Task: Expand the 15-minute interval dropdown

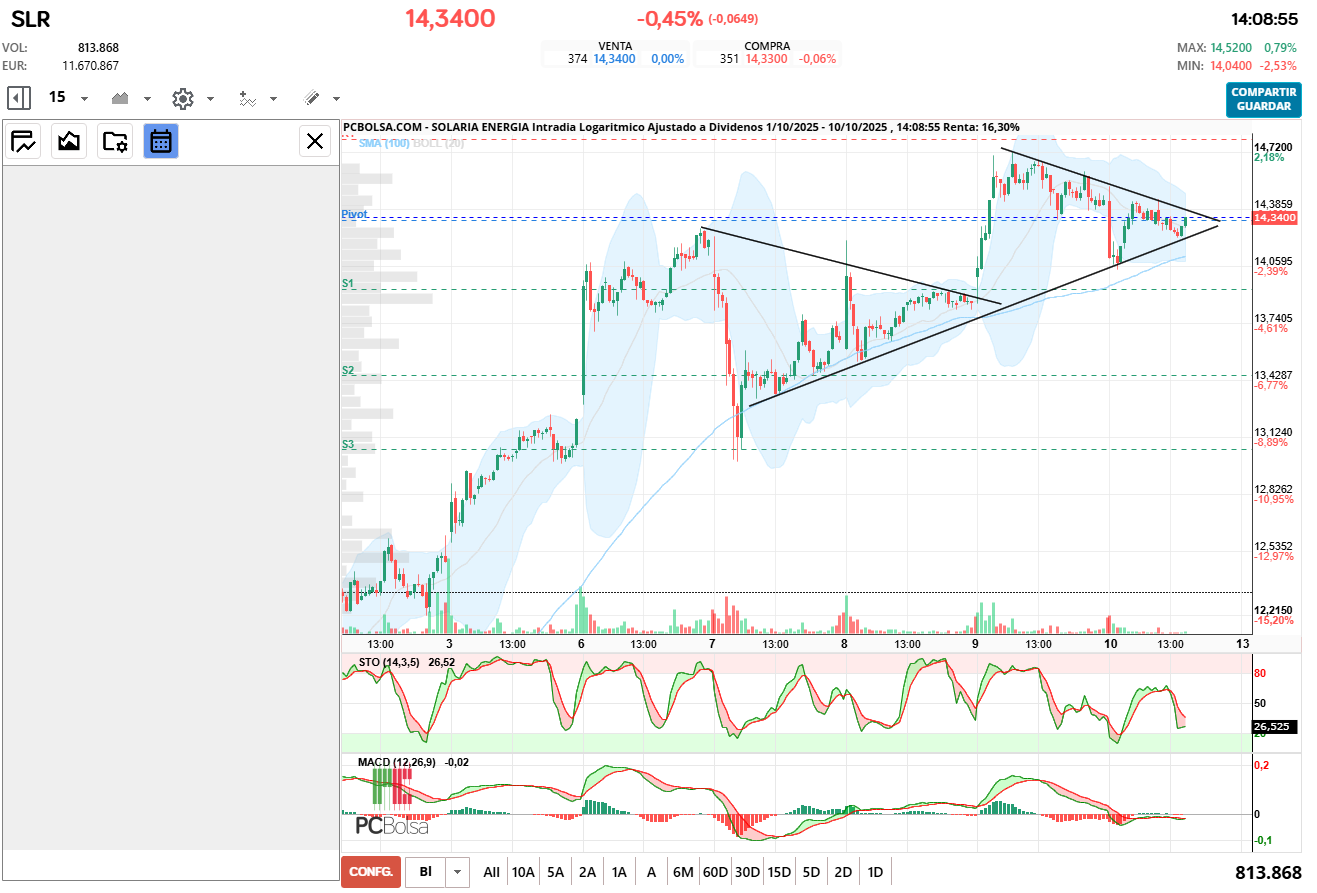Action: click(84, 99)
